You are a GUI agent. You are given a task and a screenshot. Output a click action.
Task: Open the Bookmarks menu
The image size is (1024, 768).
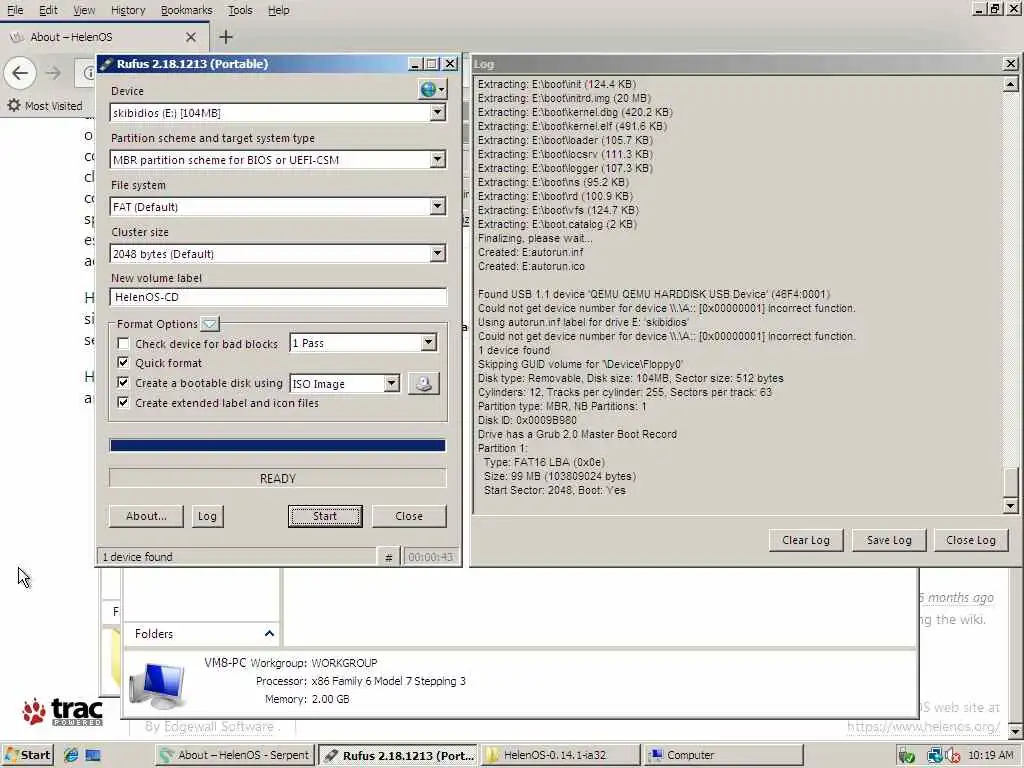point(187,10)
